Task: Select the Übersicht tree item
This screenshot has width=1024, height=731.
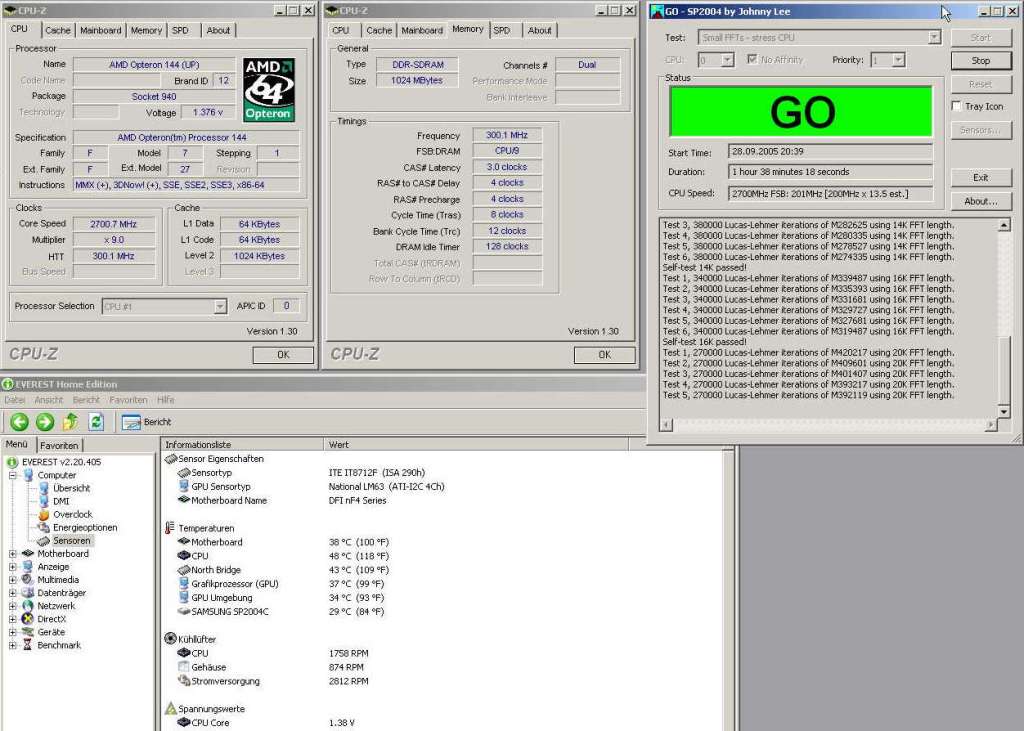Action: pyautogui.click(x=71, y=488)
